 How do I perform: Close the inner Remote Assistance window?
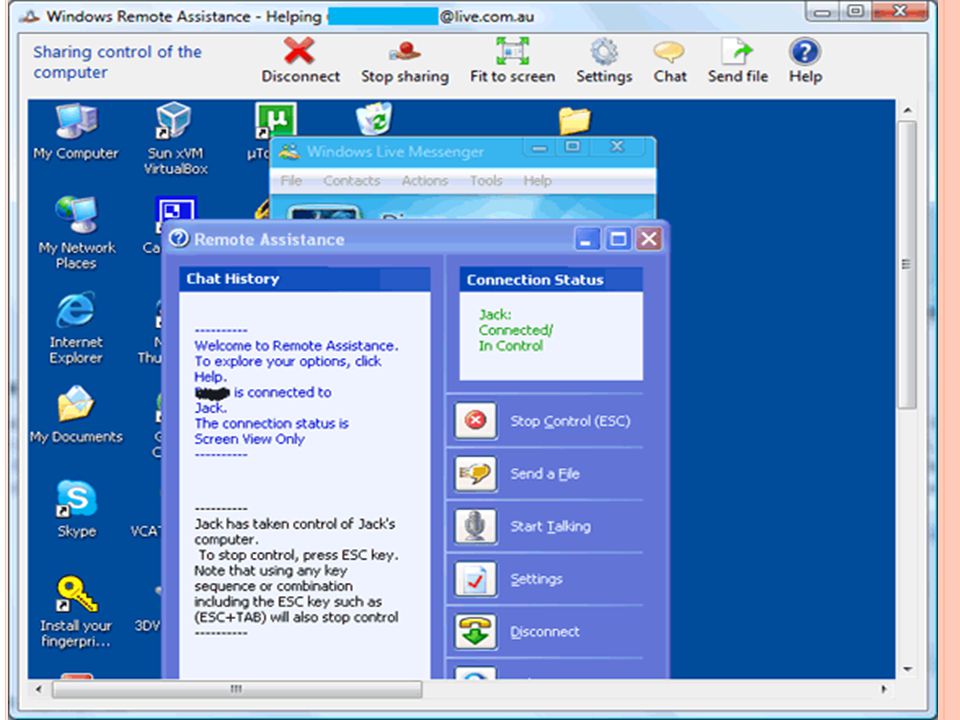(649, 239)
